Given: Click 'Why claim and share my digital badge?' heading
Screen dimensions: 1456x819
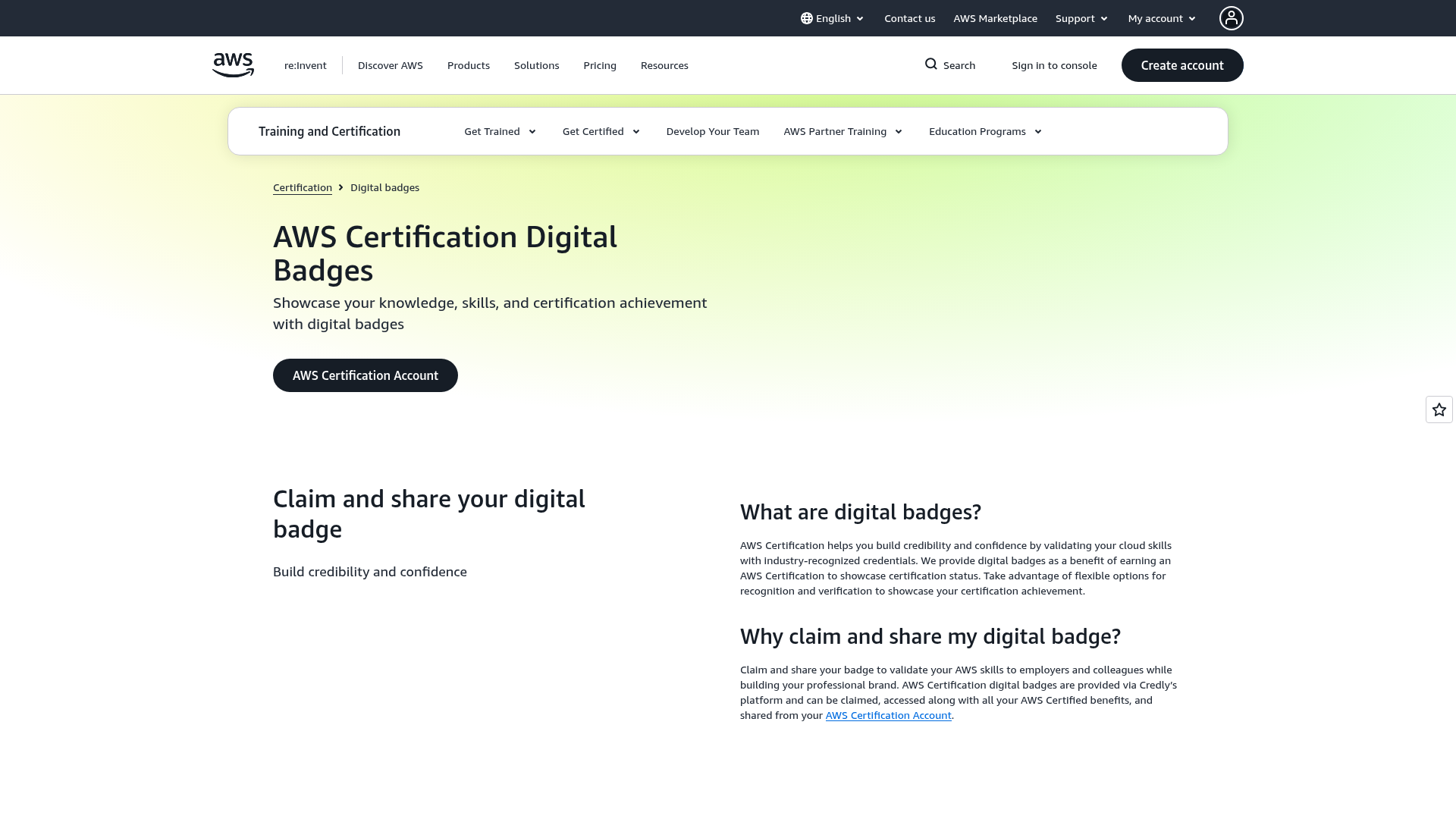Looking at the screenshot, I should tap(930, 636).
